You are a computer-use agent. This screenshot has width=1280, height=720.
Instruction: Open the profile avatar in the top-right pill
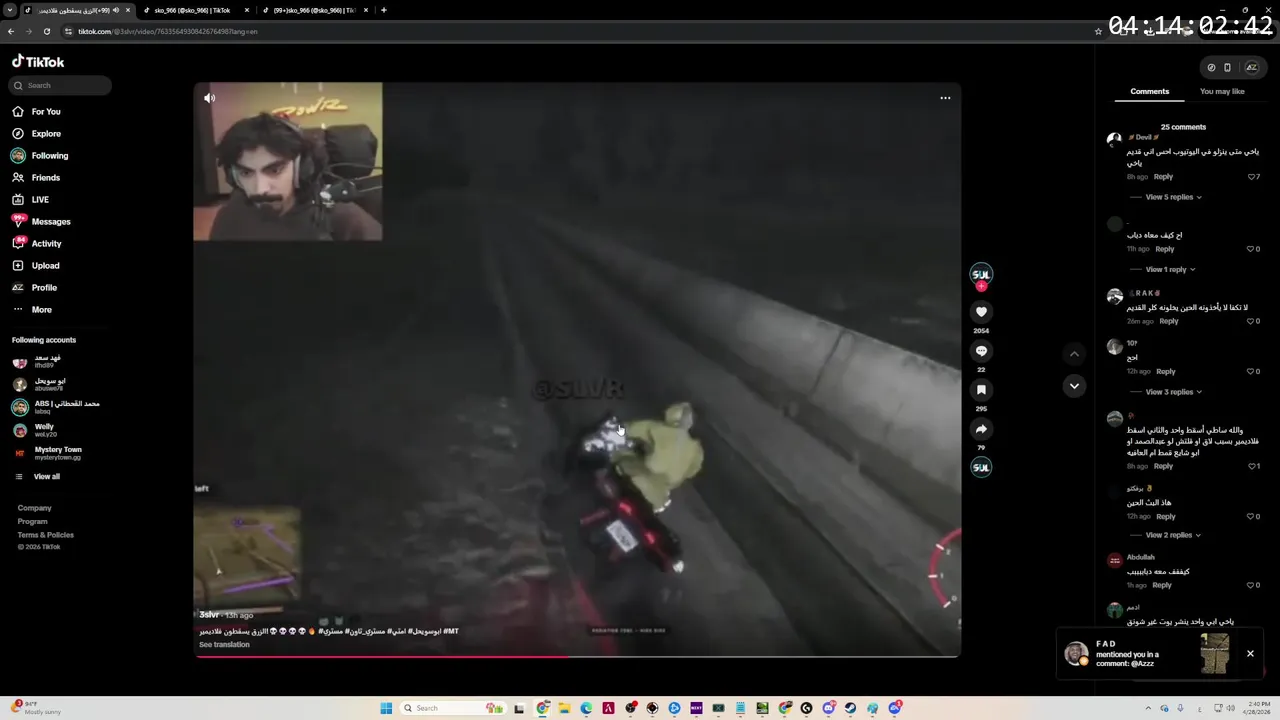click(1251, 68)
